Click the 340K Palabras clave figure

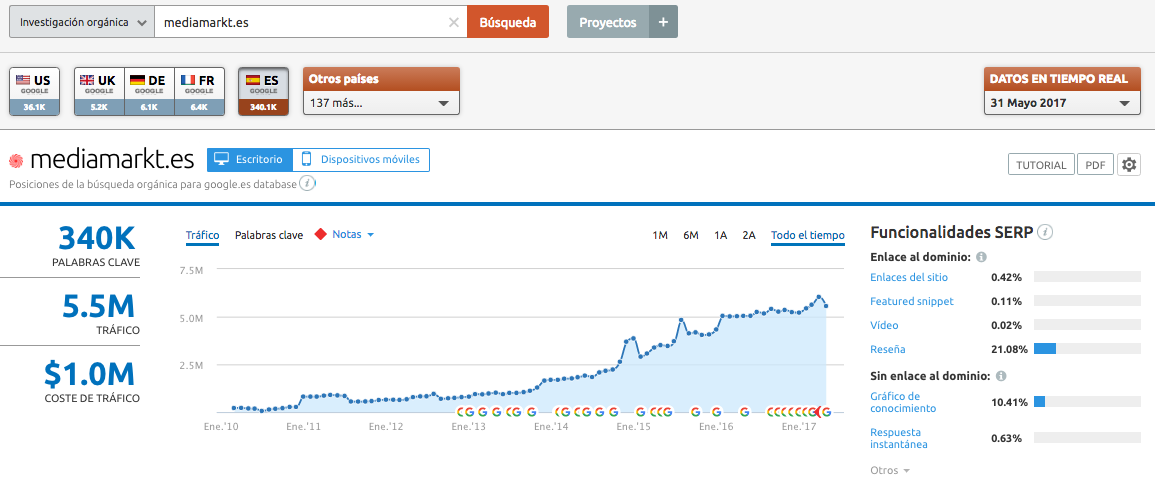(96, 239)
